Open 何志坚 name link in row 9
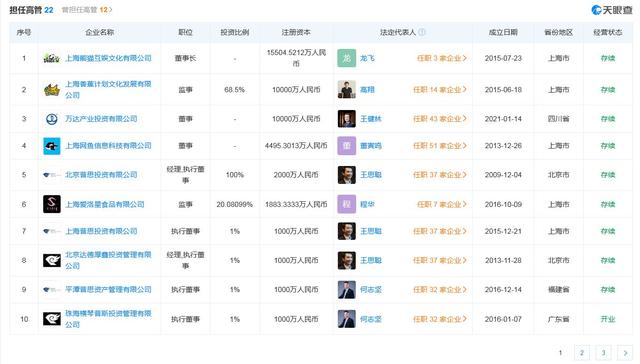 (x=371, y=290)
